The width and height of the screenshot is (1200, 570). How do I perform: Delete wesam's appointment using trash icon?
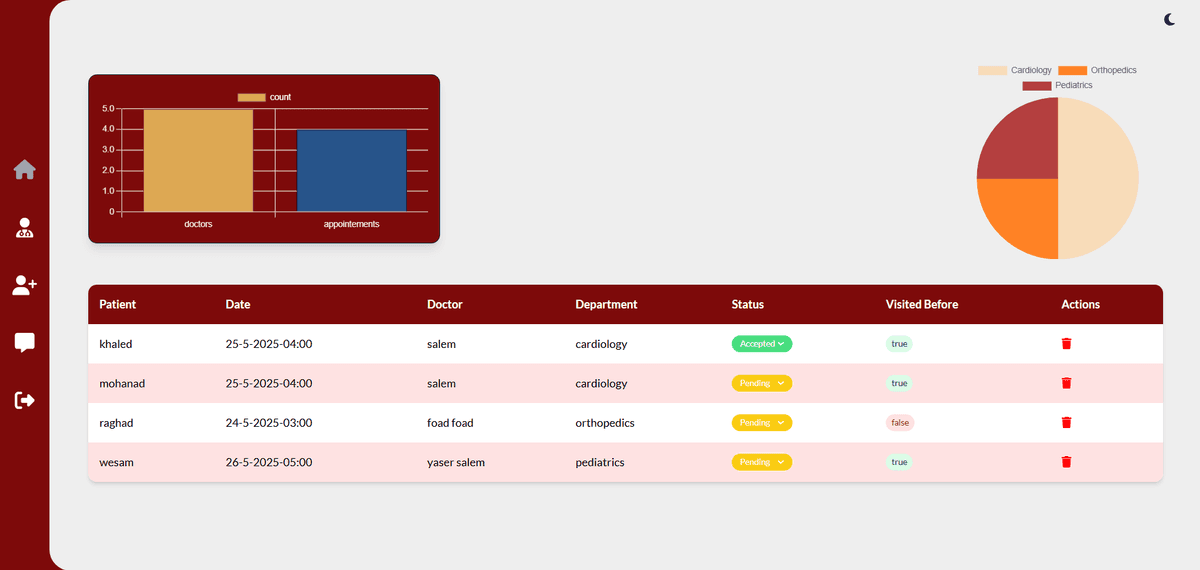(1066, 462)
